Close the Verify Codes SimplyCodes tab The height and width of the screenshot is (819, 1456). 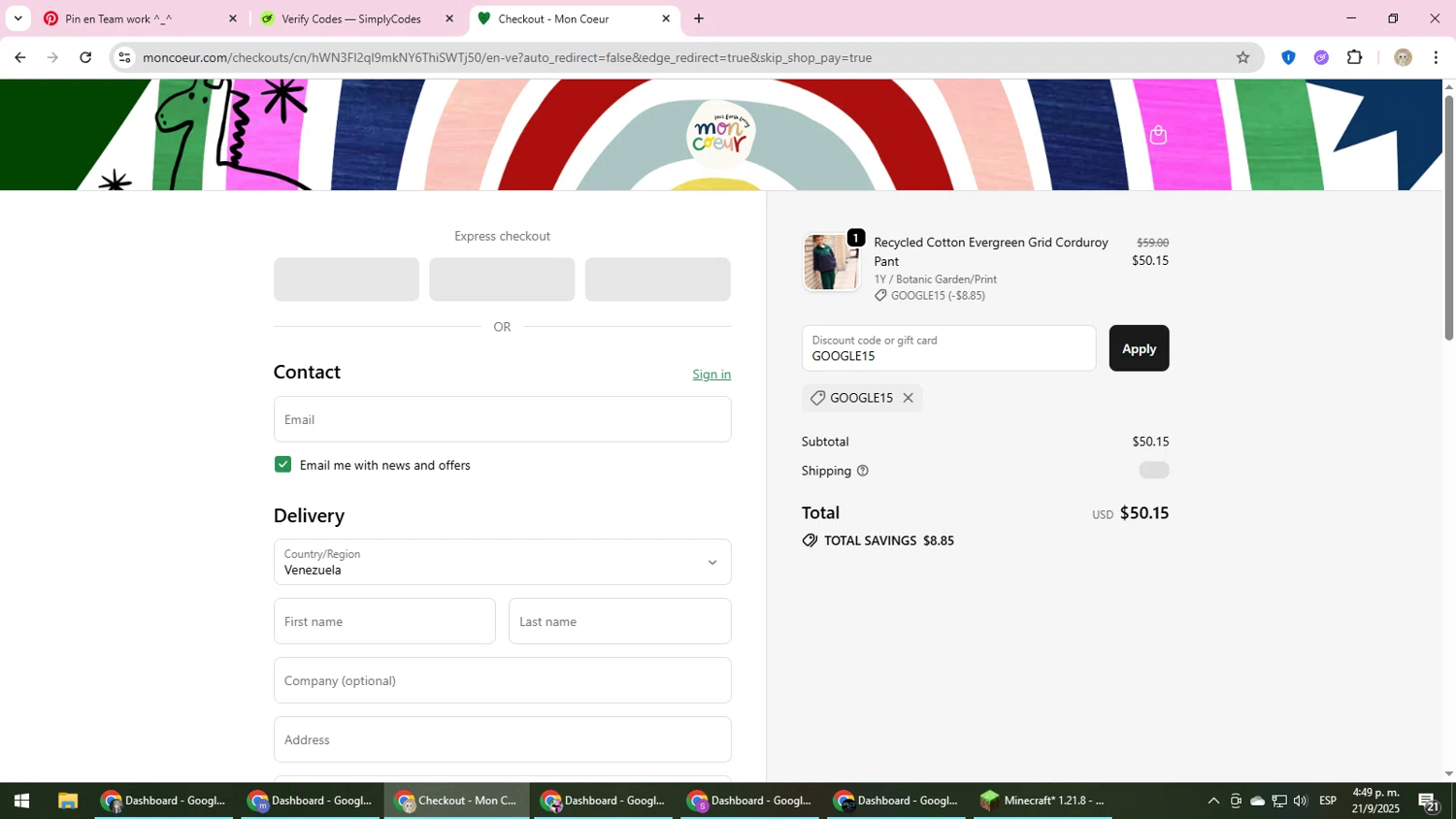[448, 18]
